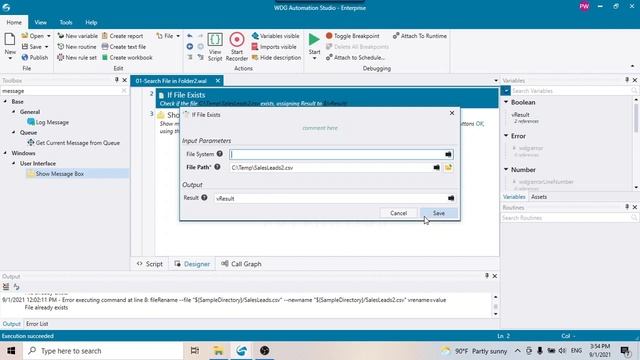Click Toggle Breakpoint
This screenshot has height=360, width=640.
click(353, 36)
